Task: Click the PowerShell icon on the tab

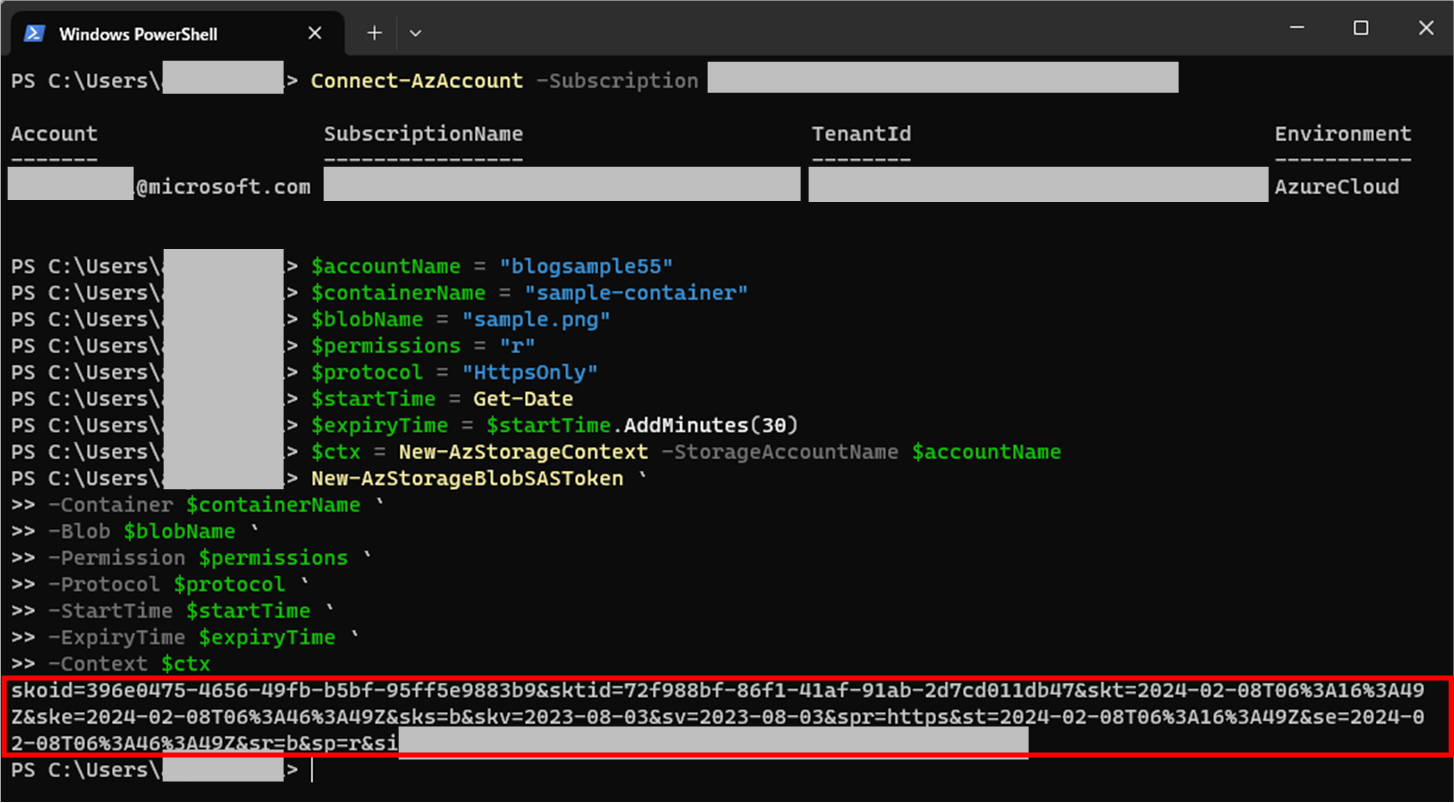Action: tap(34, 34)
